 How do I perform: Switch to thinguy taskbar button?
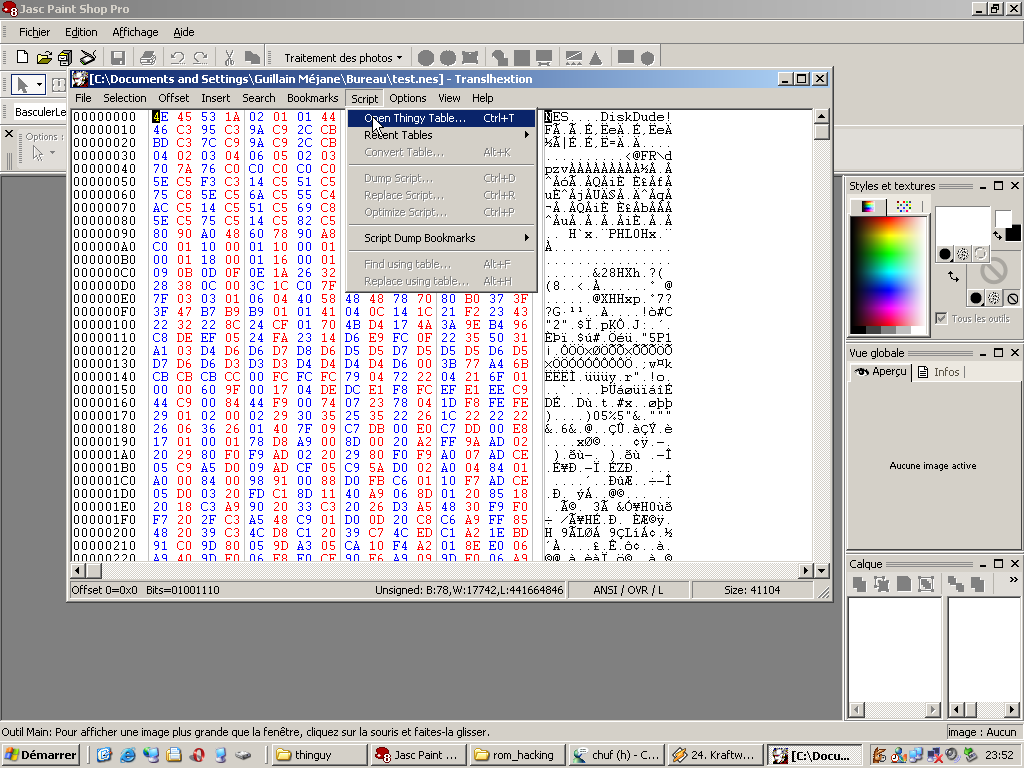click(320, 755)
